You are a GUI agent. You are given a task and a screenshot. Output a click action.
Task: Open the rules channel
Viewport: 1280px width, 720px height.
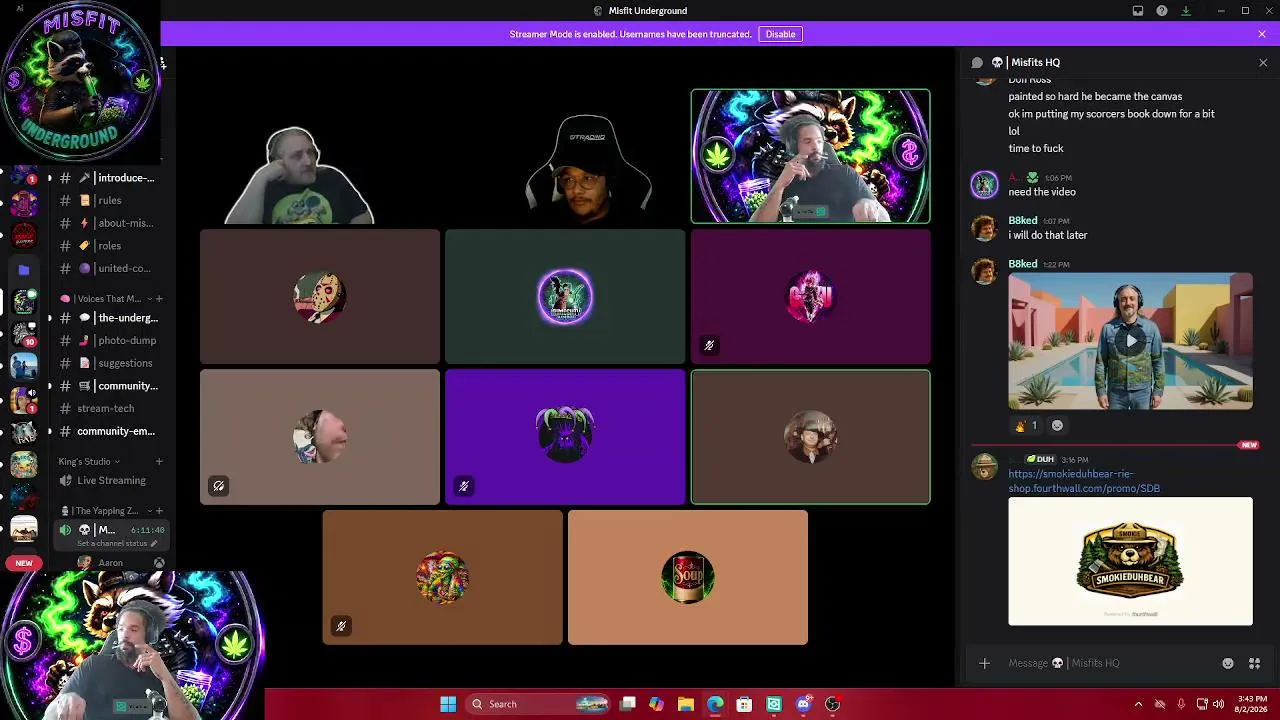109,200
